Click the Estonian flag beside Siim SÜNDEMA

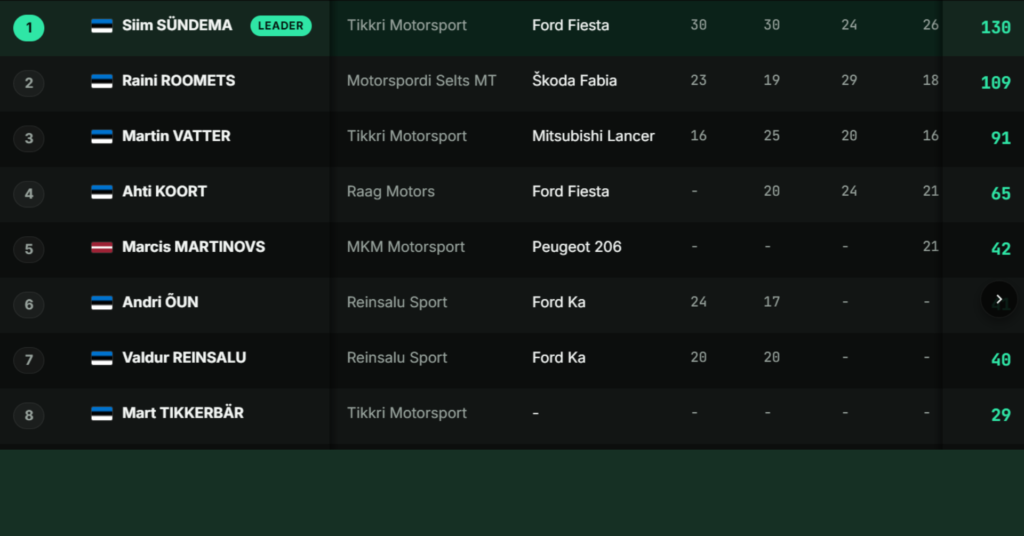coord(102,26)
